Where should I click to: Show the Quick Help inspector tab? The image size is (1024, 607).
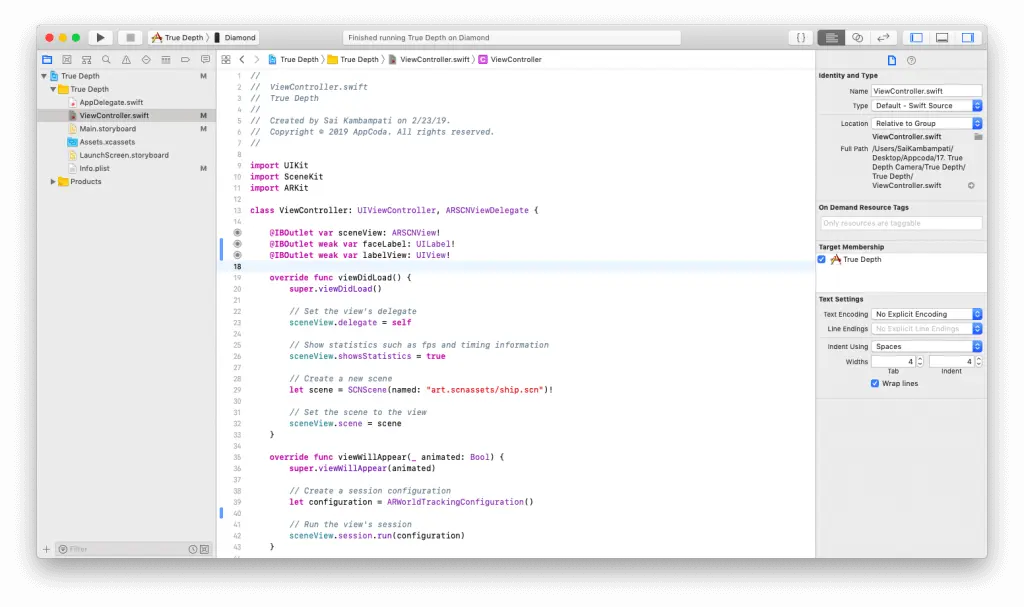click(x=912, y=60)
